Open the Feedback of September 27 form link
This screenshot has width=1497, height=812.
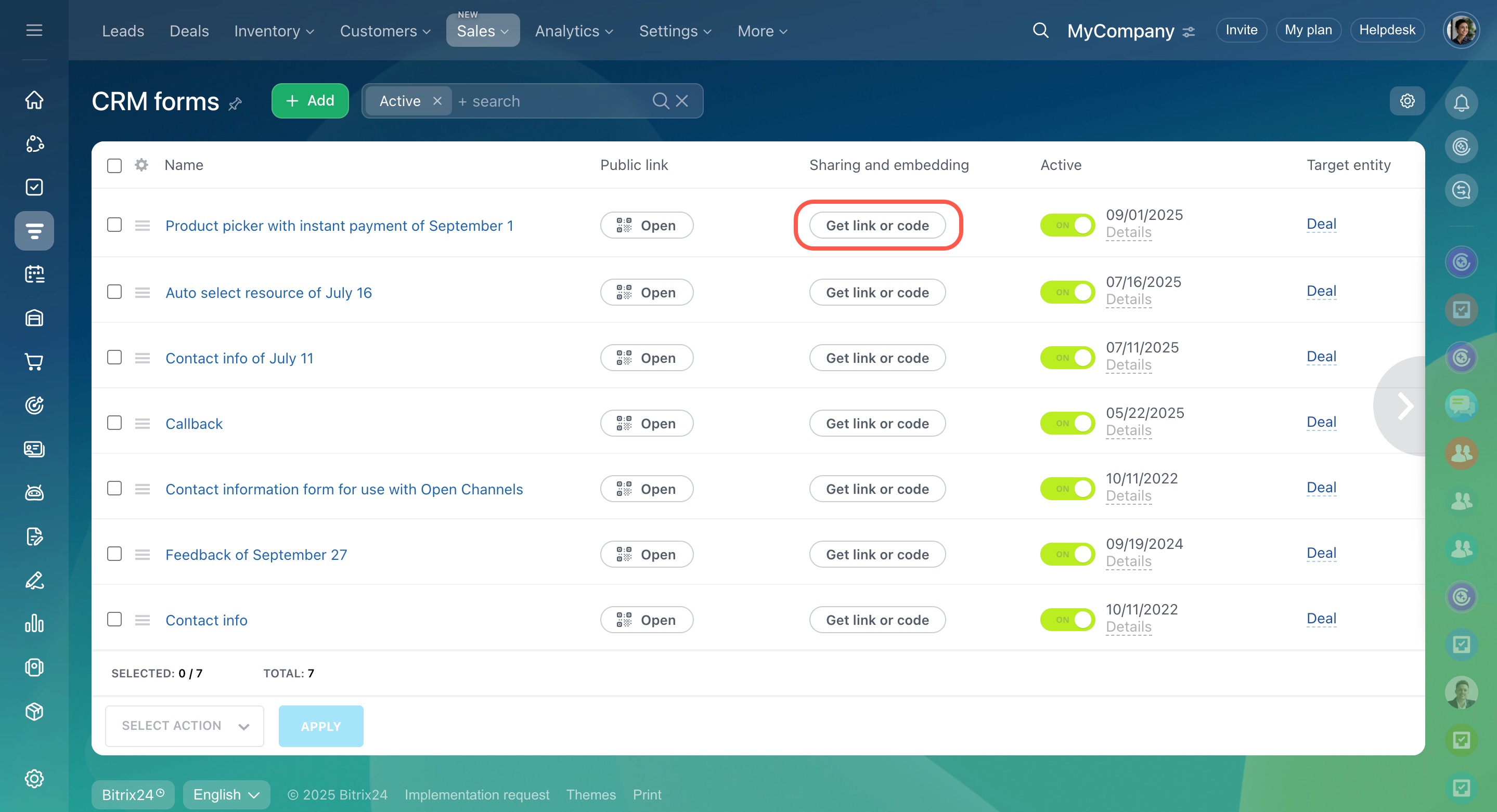click(x=256, y=555)
